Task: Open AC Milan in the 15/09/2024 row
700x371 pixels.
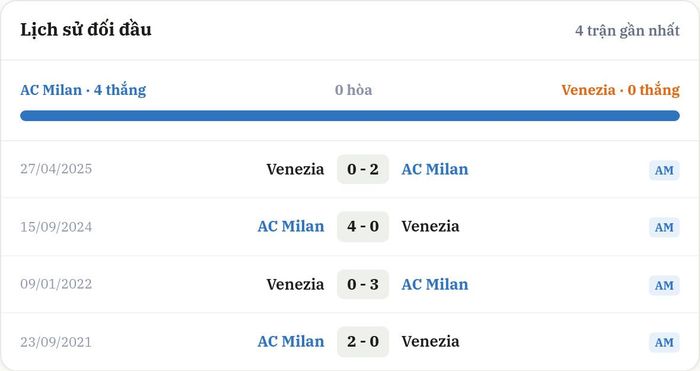Action: point(291,226)
